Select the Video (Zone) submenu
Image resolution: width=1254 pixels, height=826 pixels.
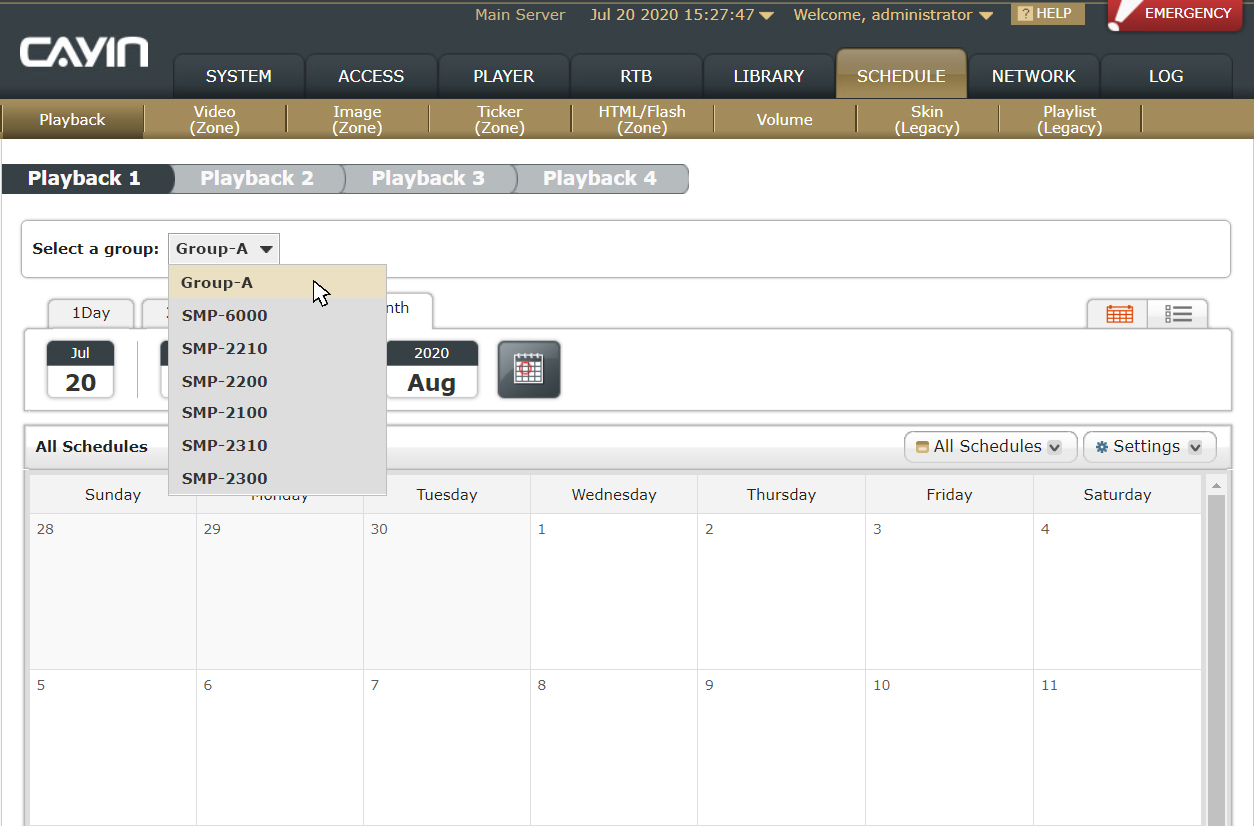pos(215,119)
